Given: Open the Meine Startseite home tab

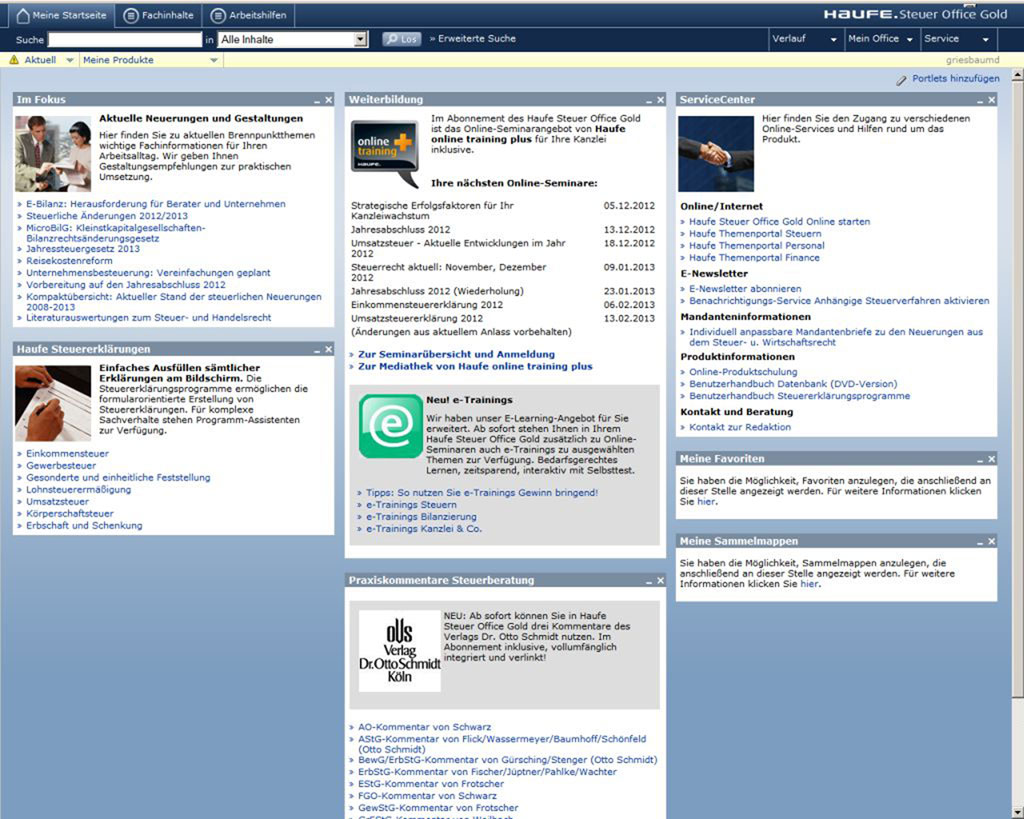Looking at the screenshot, I should coord(61,15).
